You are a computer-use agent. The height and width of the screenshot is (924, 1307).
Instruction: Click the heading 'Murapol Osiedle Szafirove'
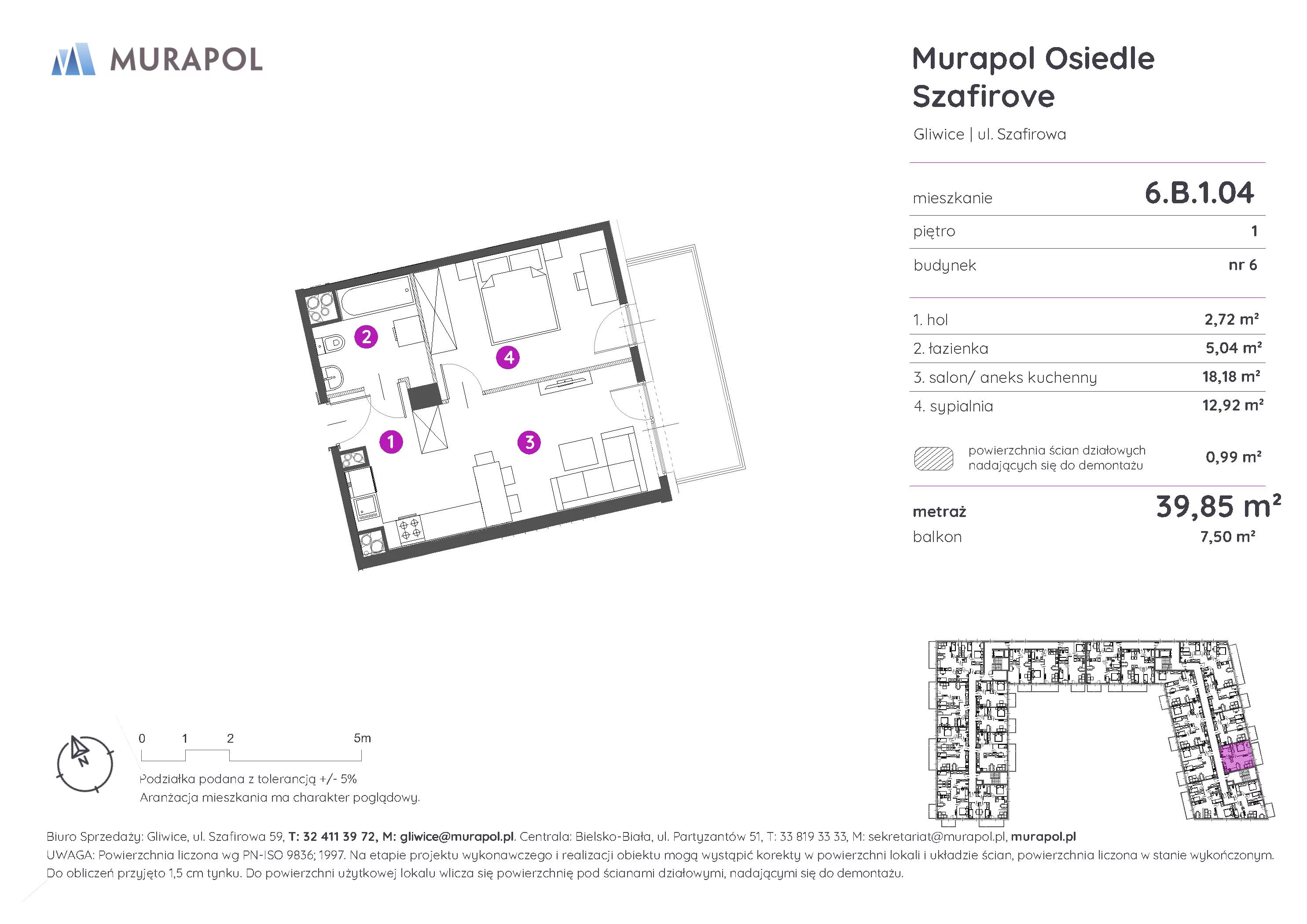pos(1033,77)
